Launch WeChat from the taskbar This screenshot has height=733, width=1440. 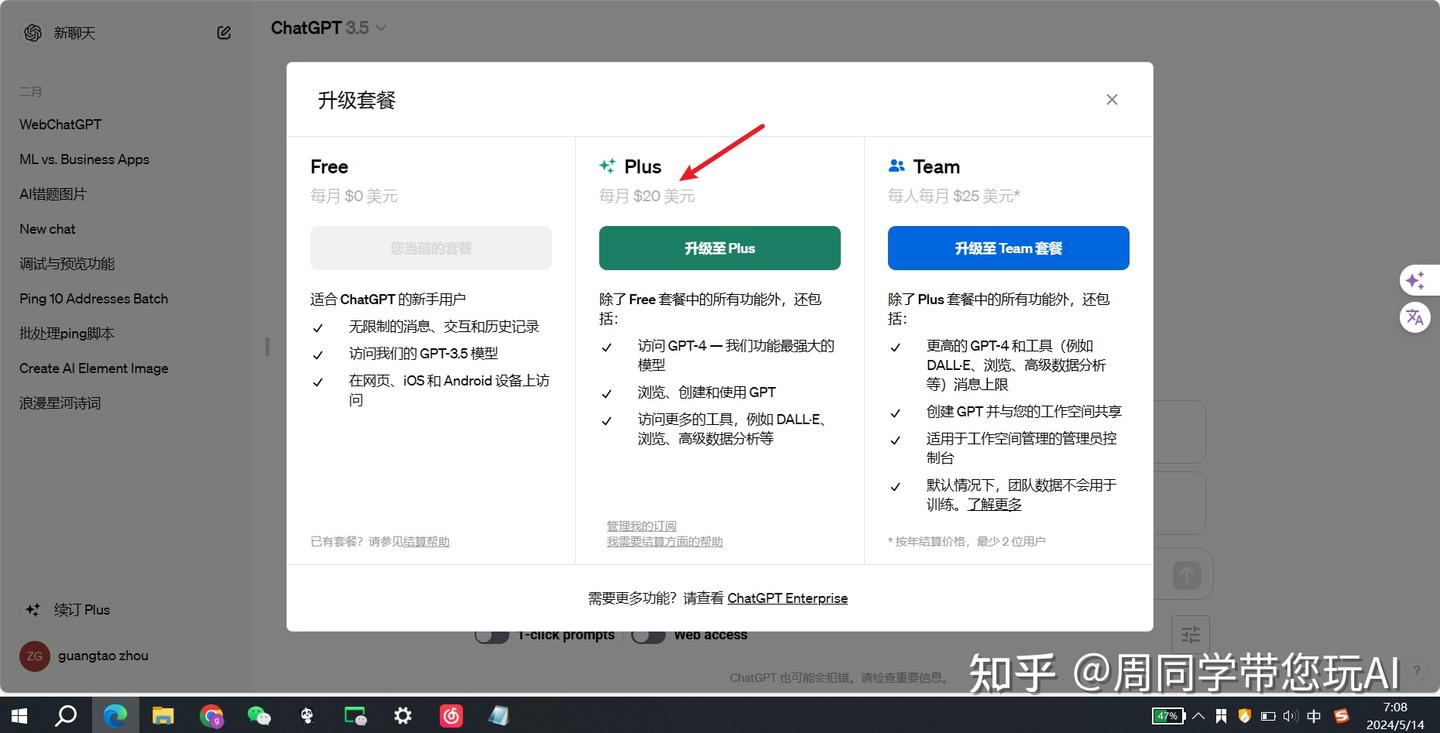pyautogui.click(x=259, y=716)
